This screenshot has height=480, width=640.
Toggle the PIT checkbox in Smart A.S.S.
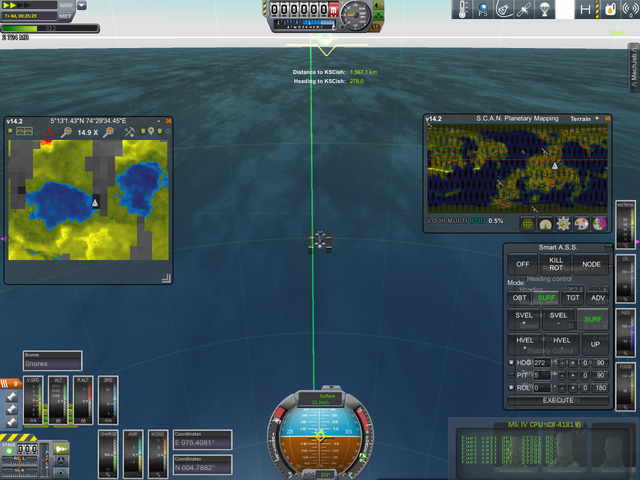511,375
